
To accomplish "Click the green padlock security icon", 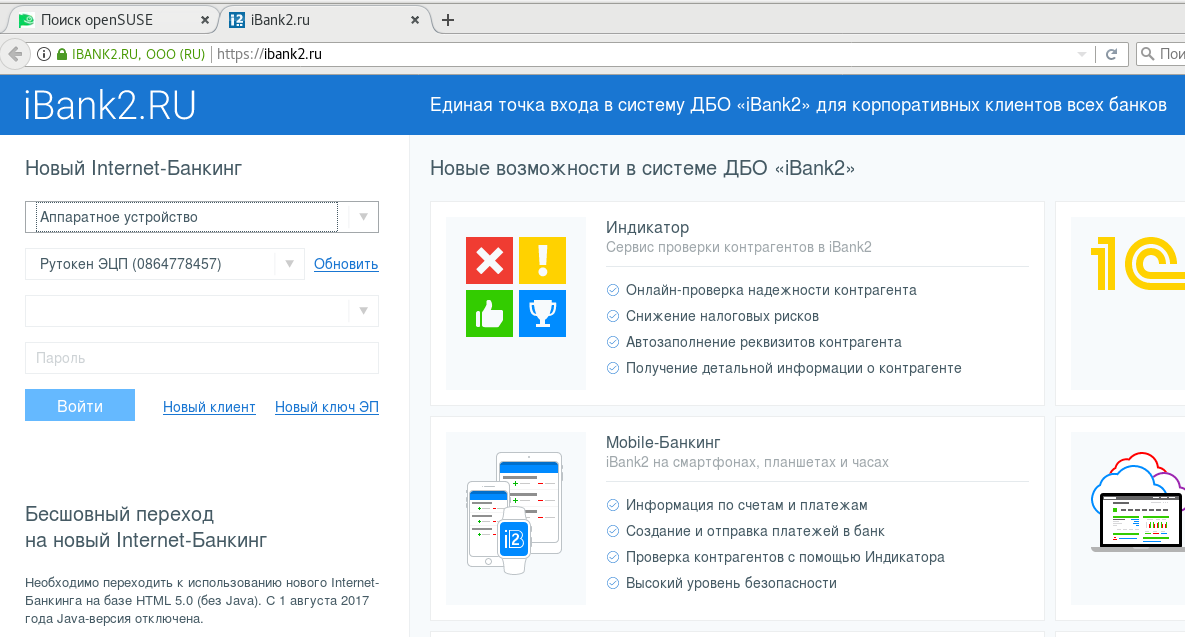I will [x=62, y=54].
